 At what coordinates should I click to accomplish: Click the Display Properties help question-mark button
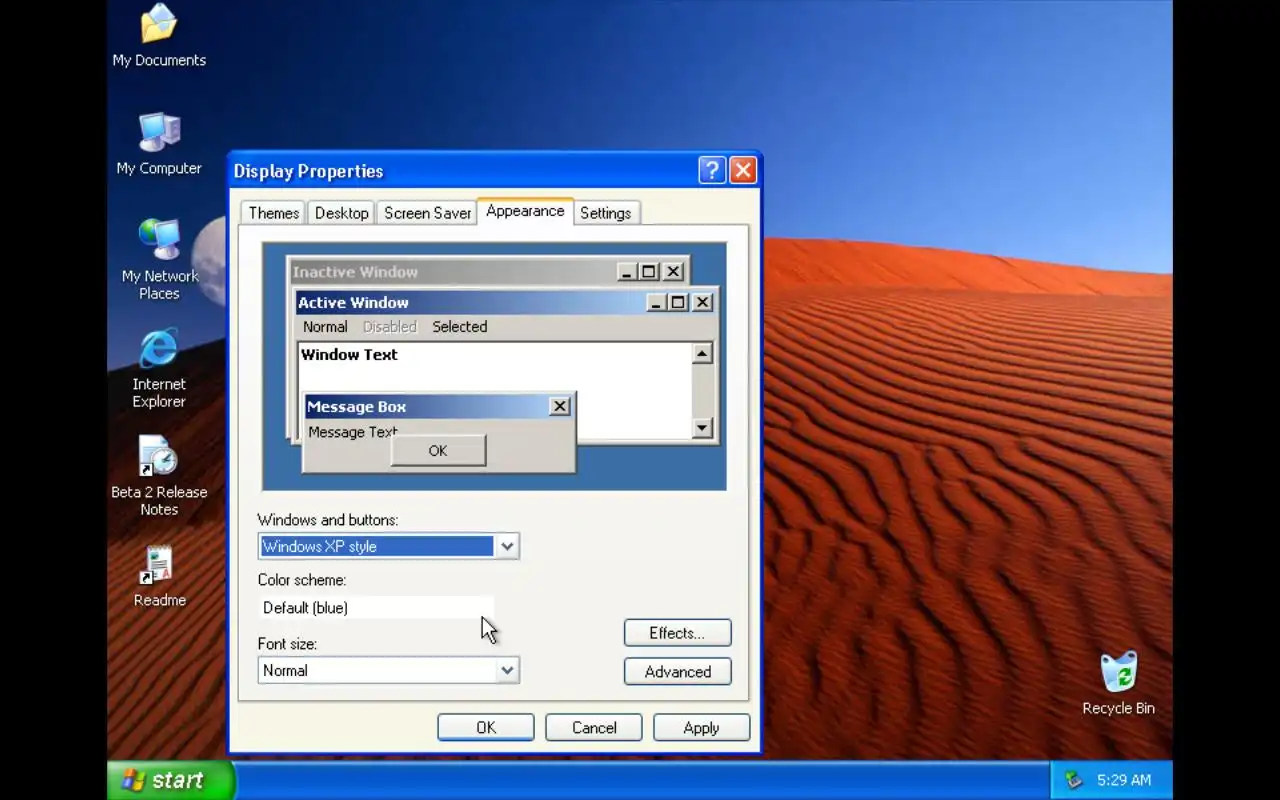(x=711, y=170)
